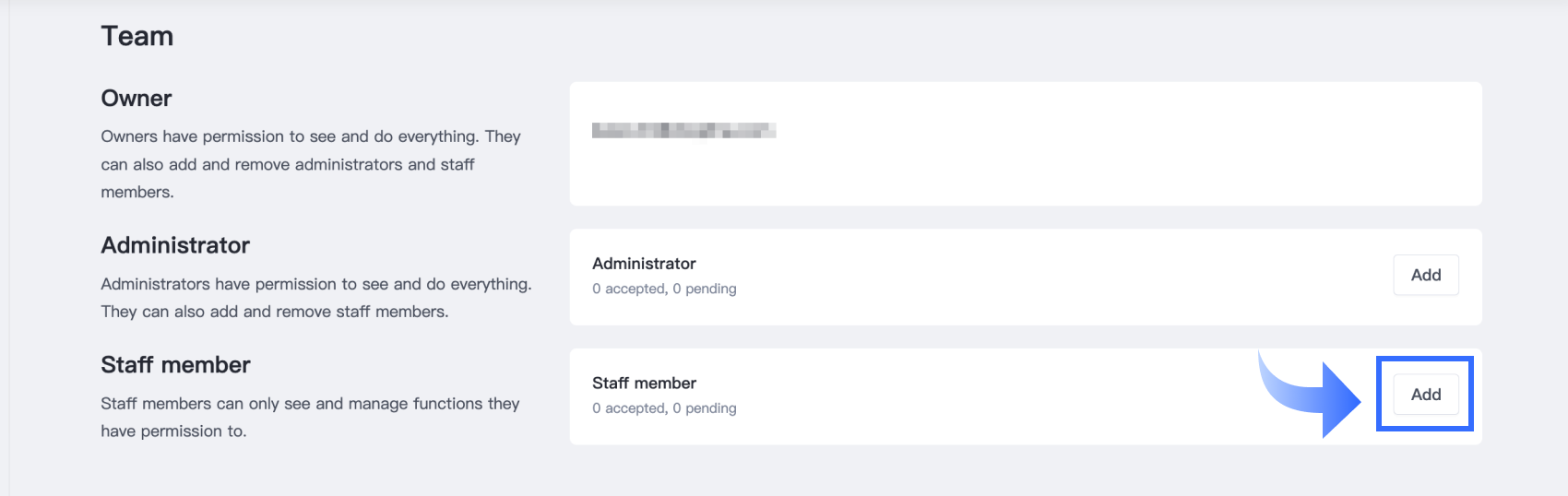Click the Administrator label inside its card
The height and width of the screenshot is (496, 1568).
[644, 264]
